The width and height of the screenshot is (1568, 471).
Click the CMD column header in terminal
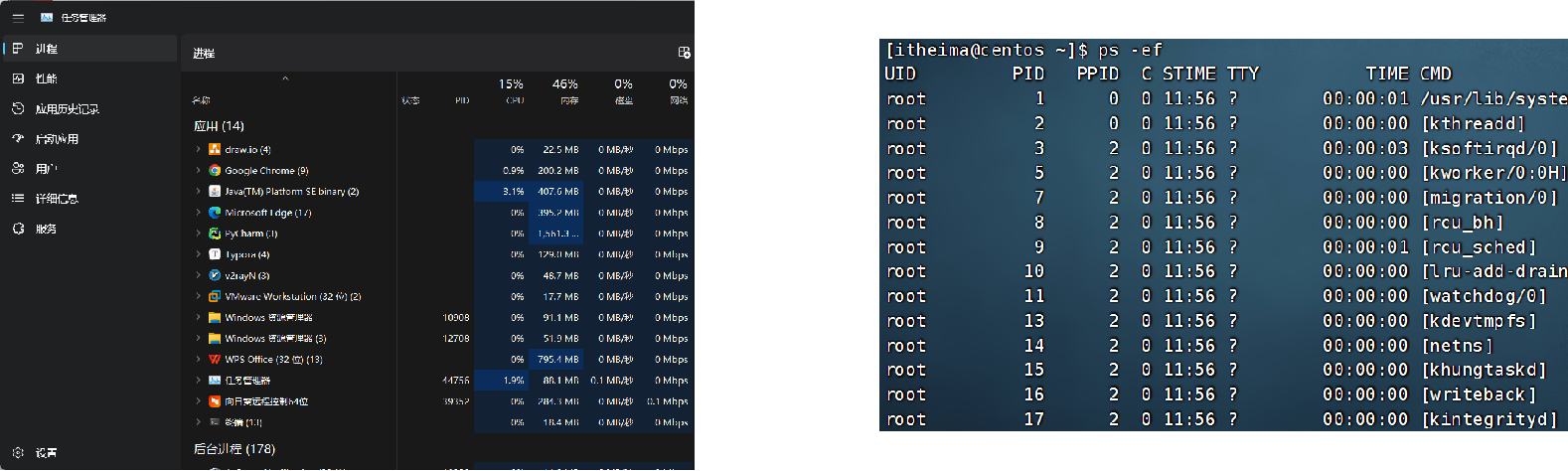pos(1436,74)
